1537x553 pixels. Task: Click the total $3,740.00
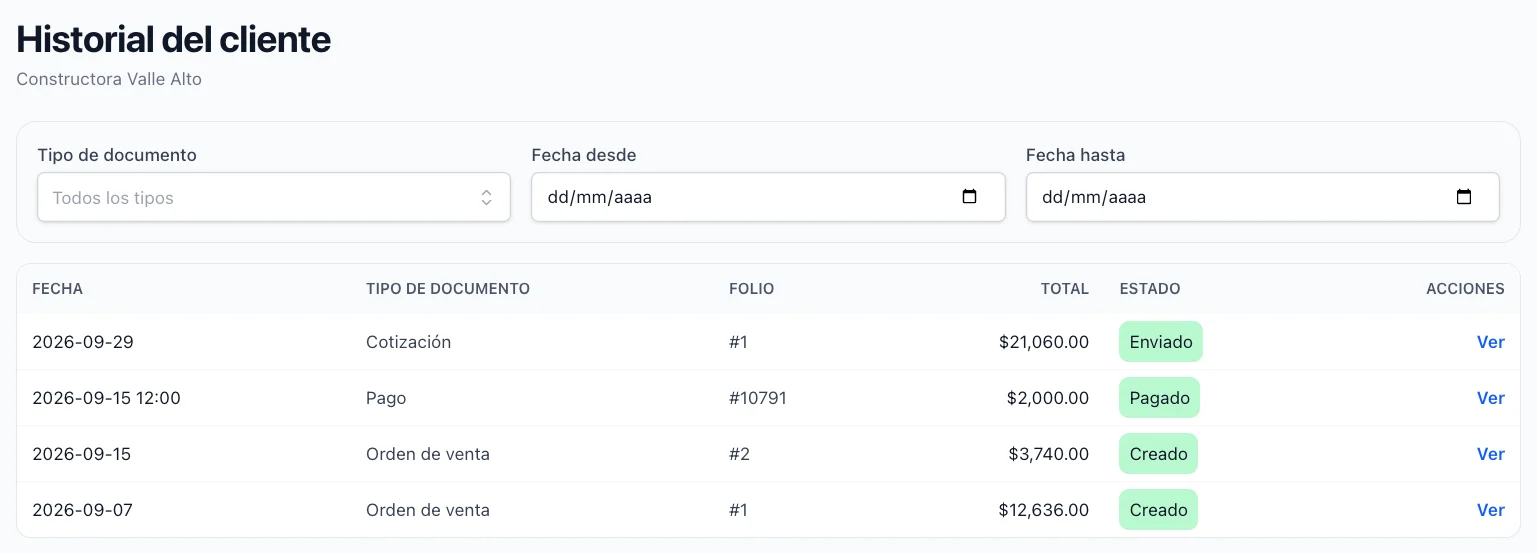(x=1049, y=454)
